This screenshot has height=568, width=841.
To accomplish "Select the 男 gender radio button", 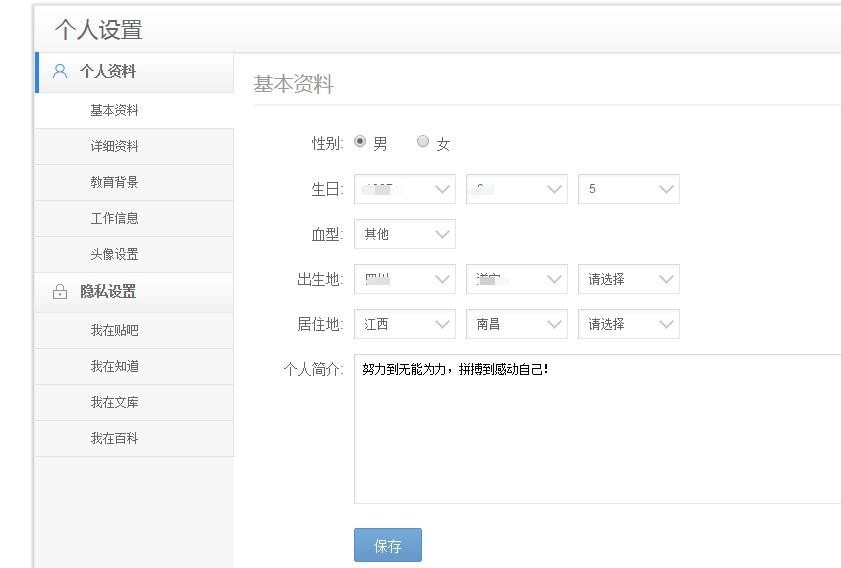I will pos(360,142).
